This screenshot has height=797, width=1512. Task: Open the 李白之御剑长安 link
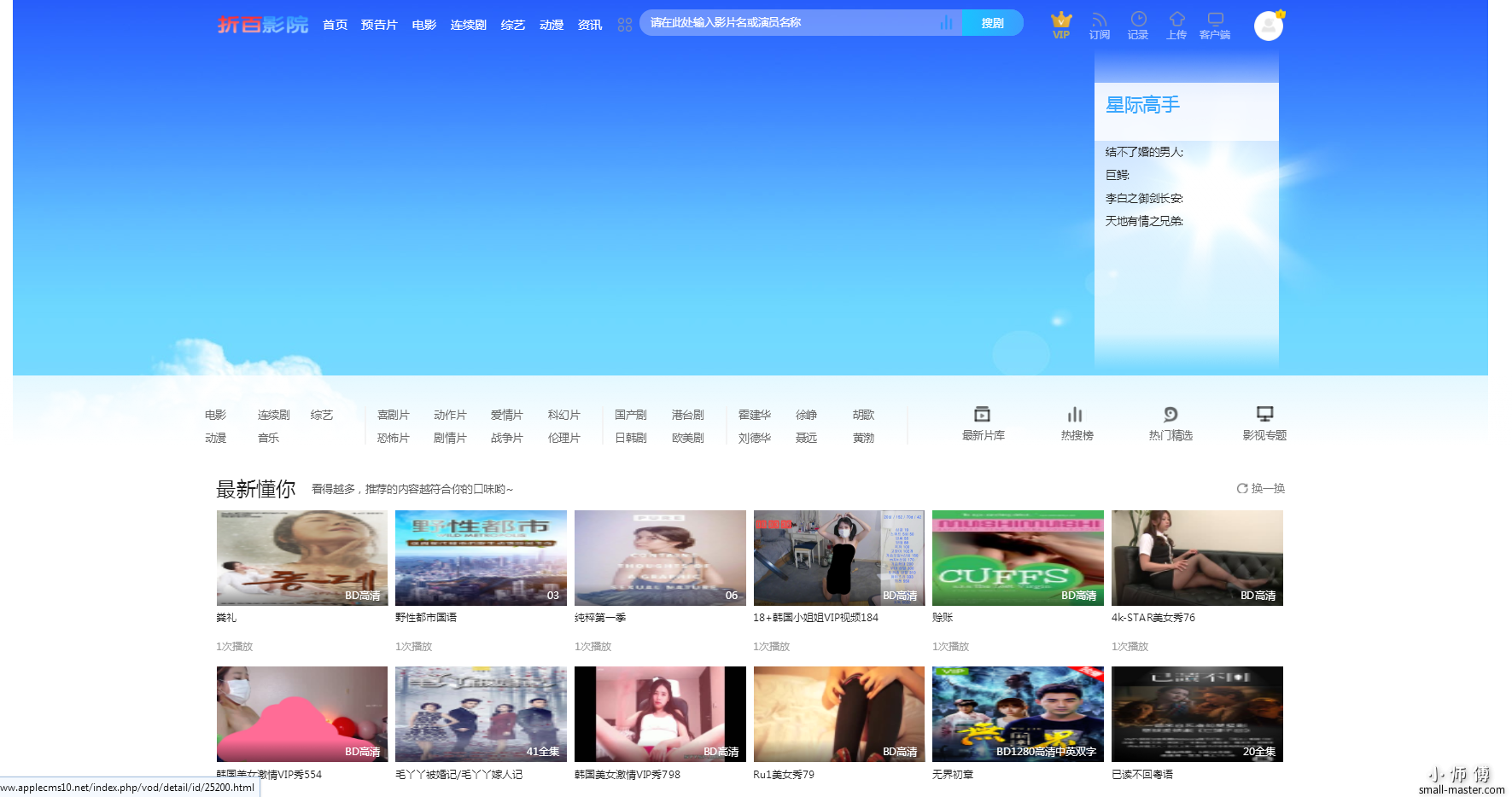click(1144, 198)
